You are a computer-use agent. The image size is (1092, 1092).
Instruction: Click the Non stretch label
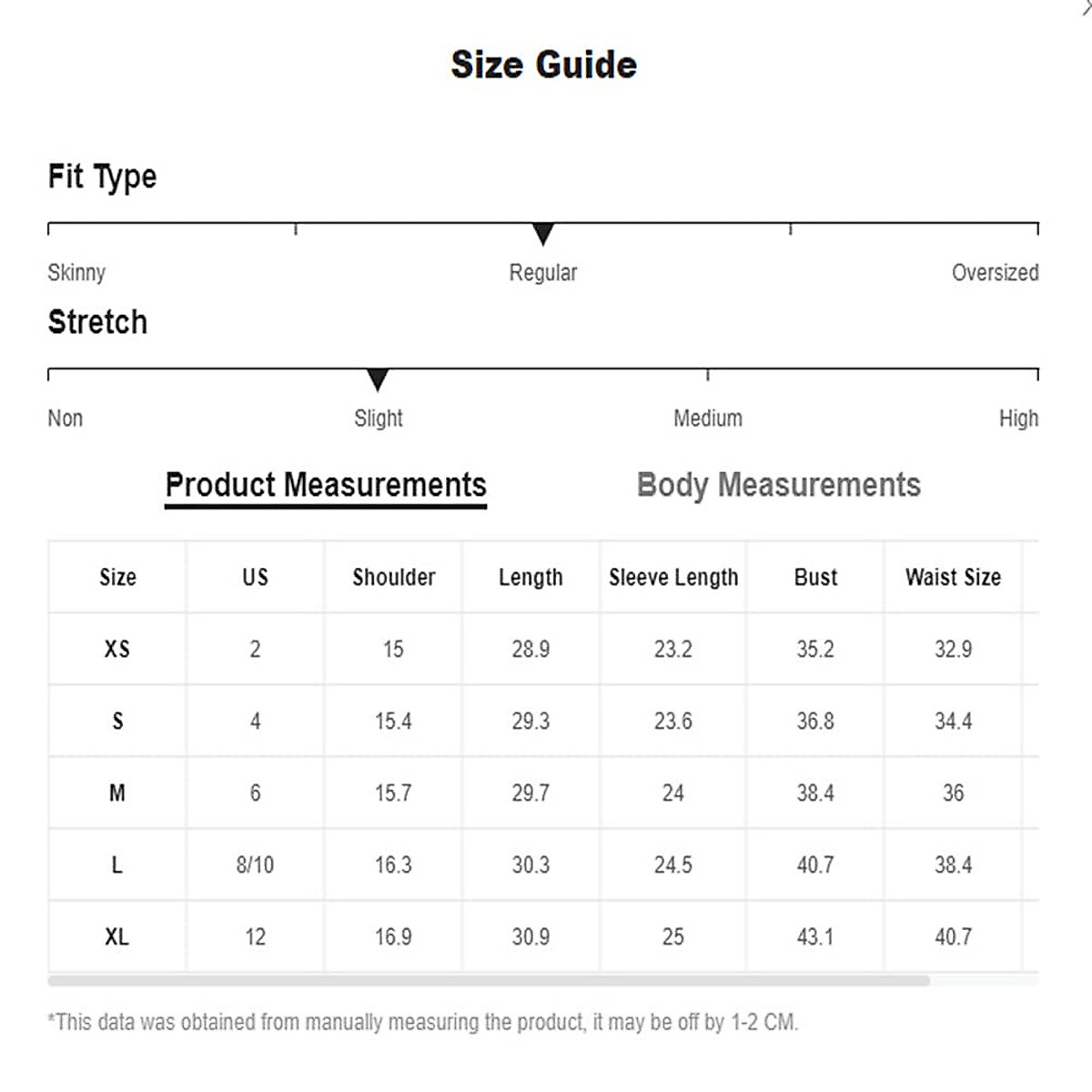point(65,418)
